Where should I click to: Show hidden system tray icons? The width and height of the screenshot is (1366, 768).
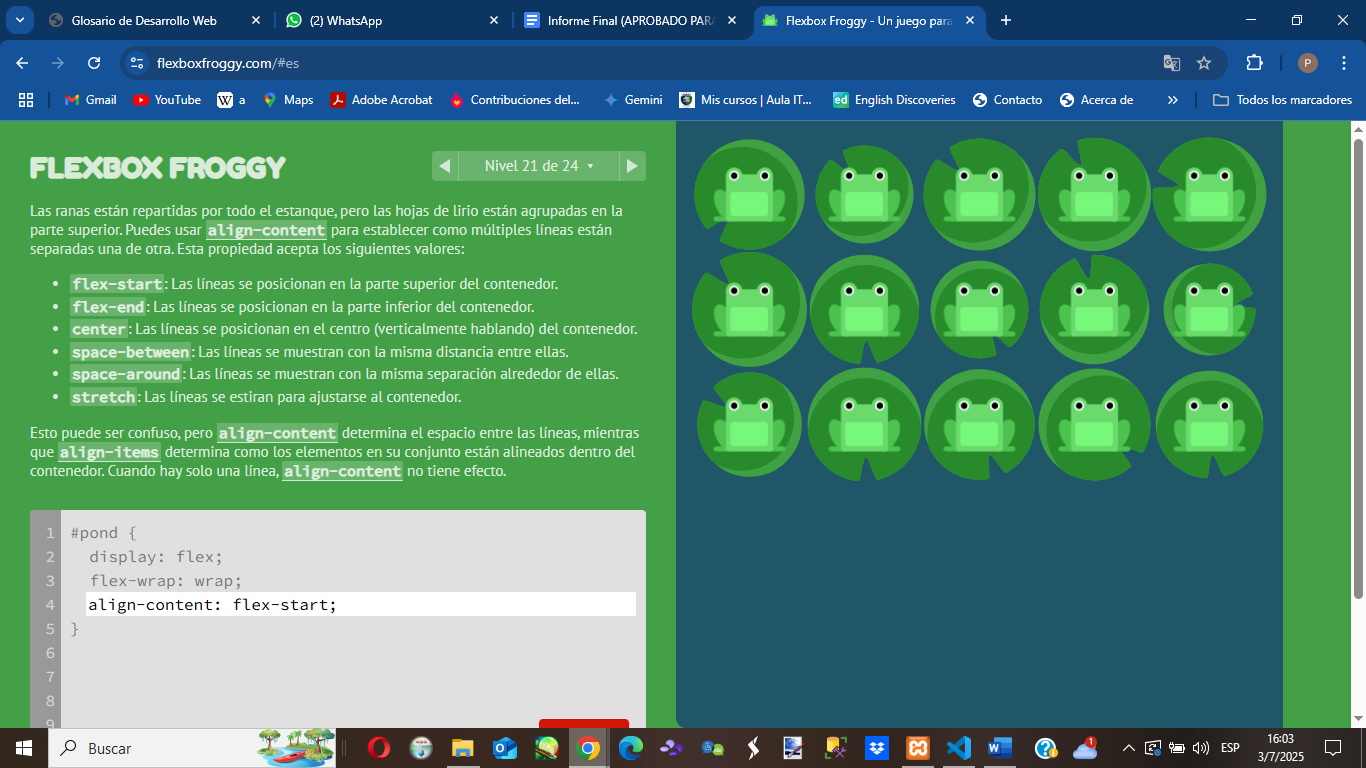click(1129, 748)
